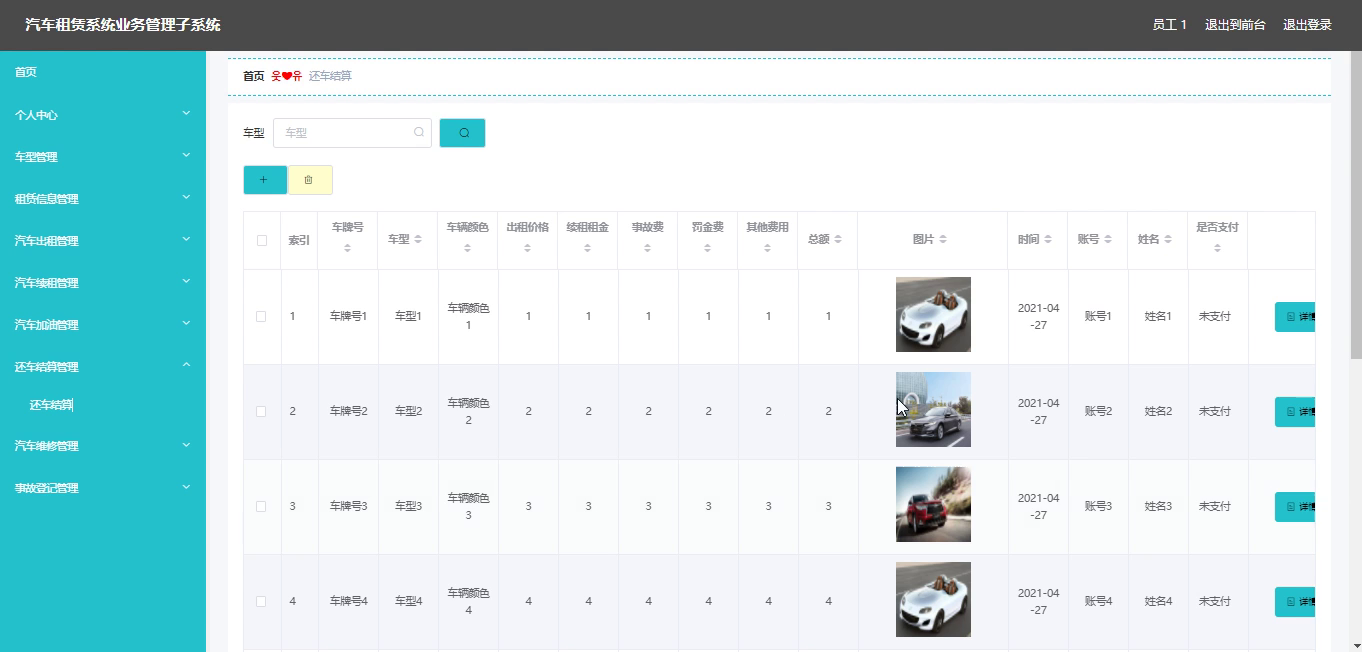Viewport: 1362px width, 652px height.
Task: Open white convertible image in row 1
Action: [x=933, y=314]
